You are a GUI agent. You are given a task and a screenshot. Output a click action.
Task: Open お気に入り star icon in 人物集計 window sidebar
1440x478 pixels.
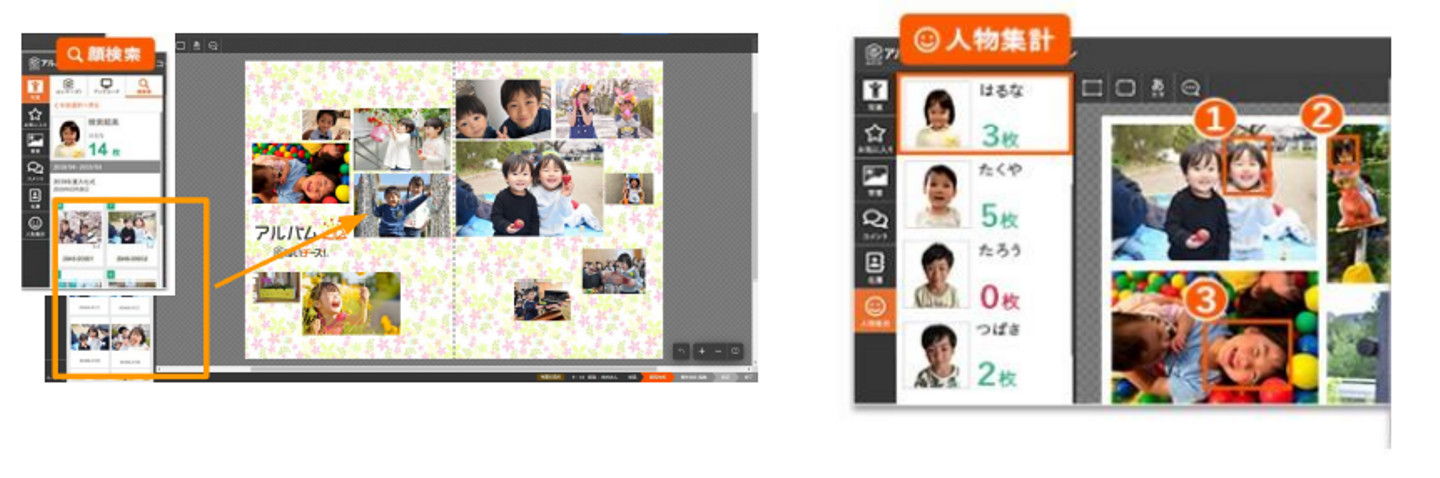pyautogui.click(x=875, y=136)
